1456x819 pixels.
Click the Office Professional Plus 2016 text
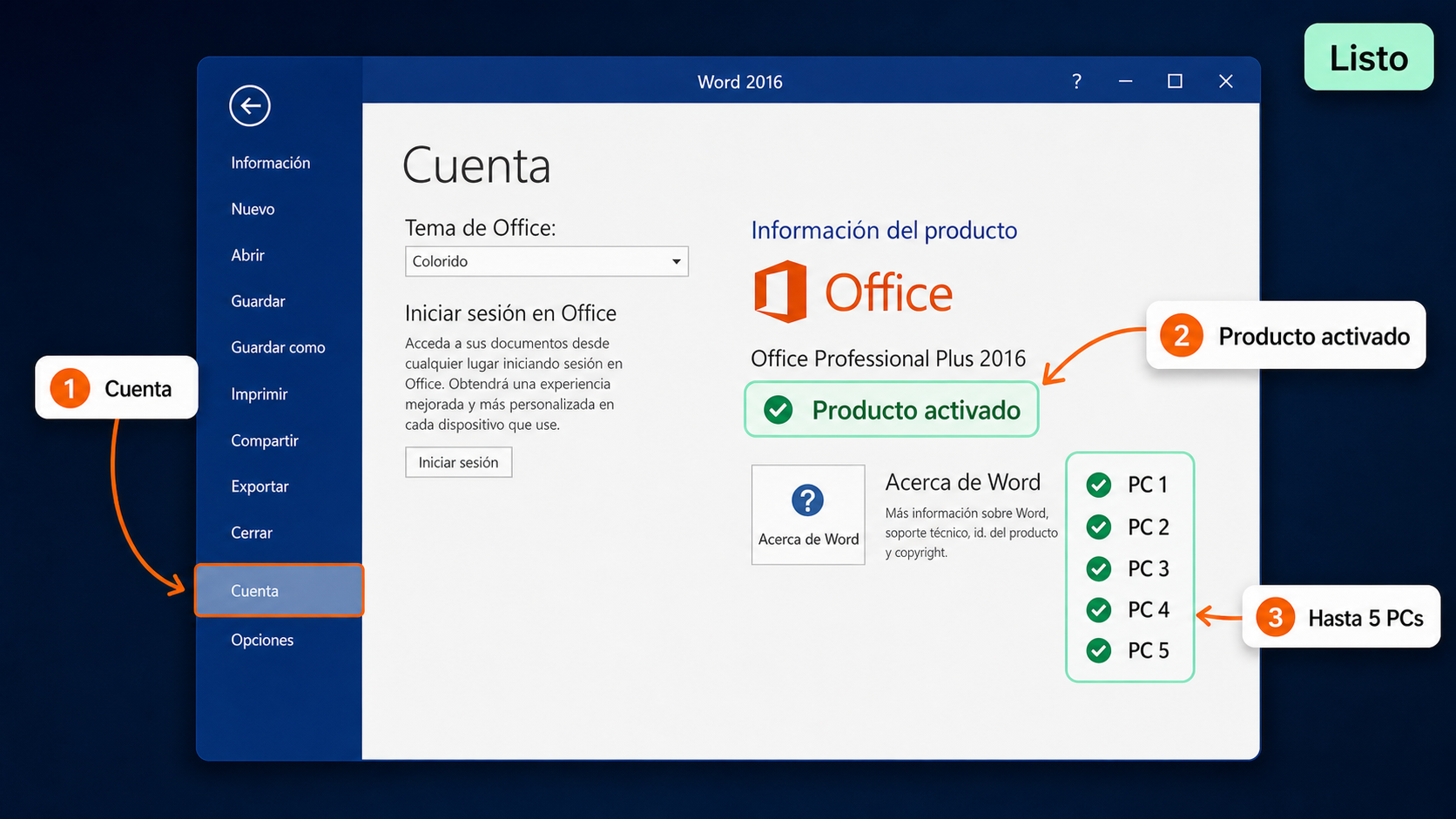coord(888,359)
